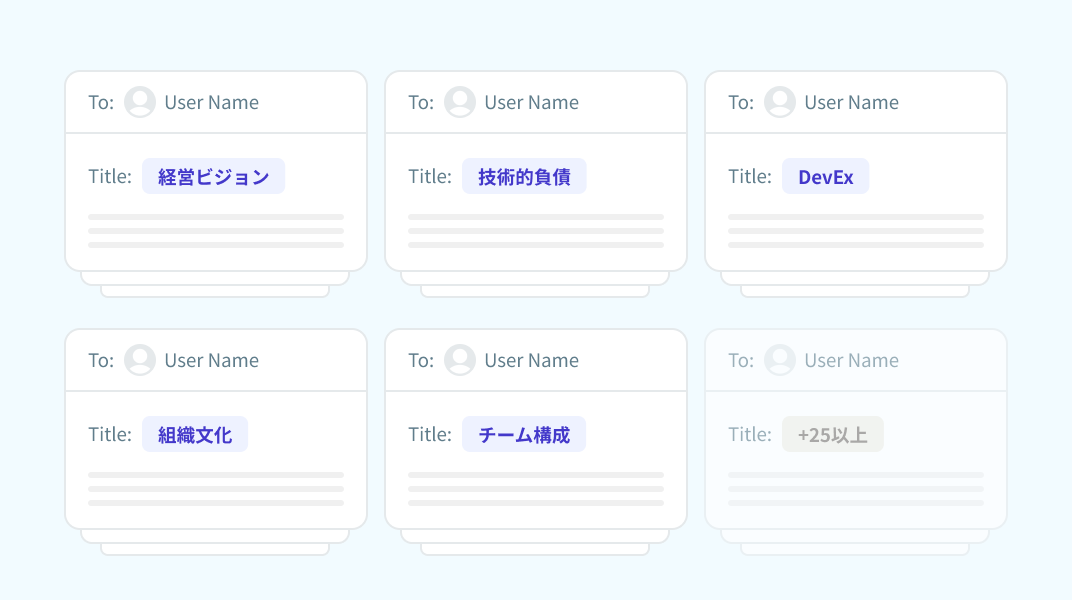Screen dimensions: 1072x600
Task: Select the 組織文化 title tag
Action: pos(195,434)
